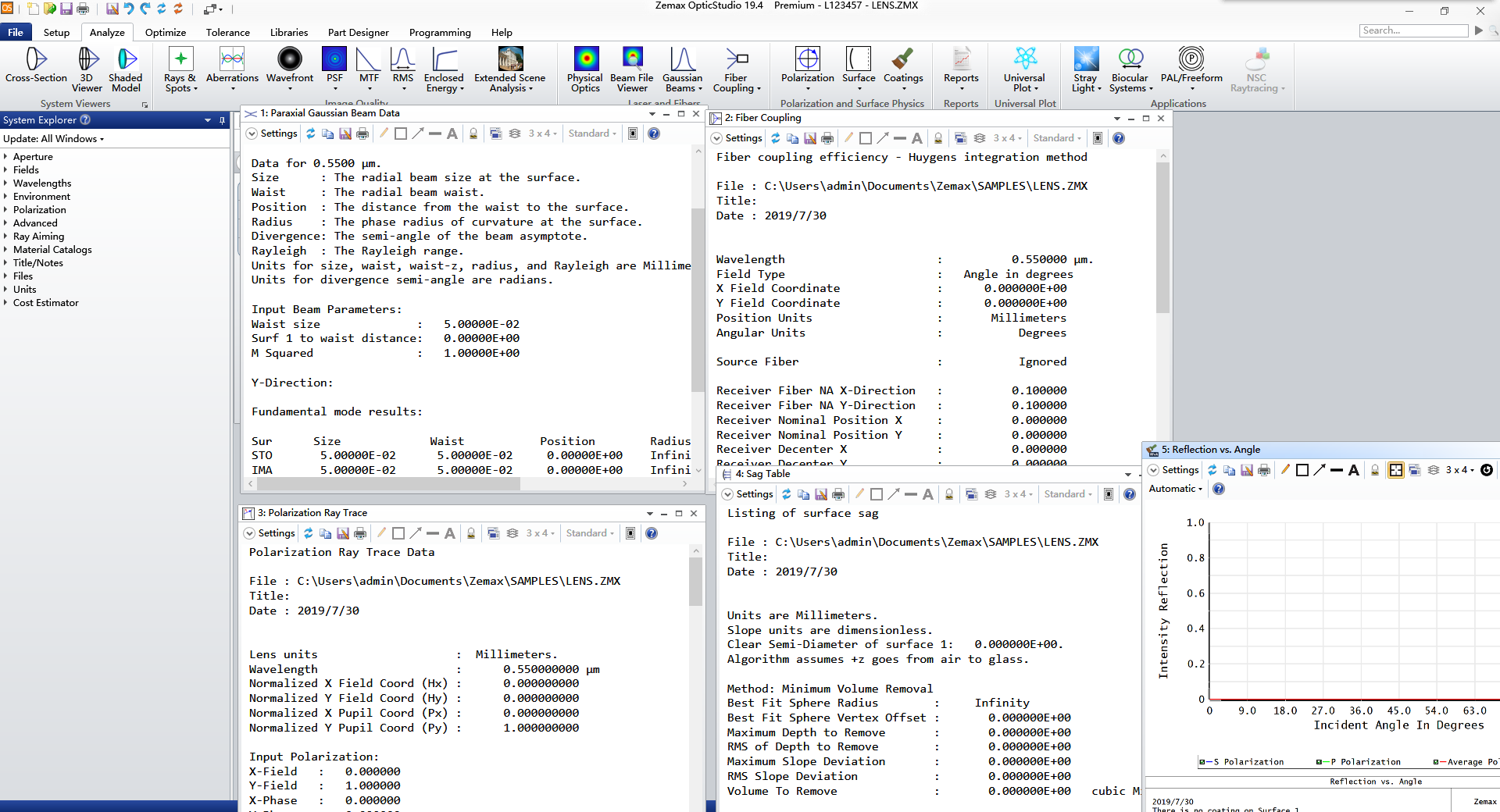Open the Beam File Viewer
The width and height of the screenshot is (1500, 812).
(x=632, y=69)
